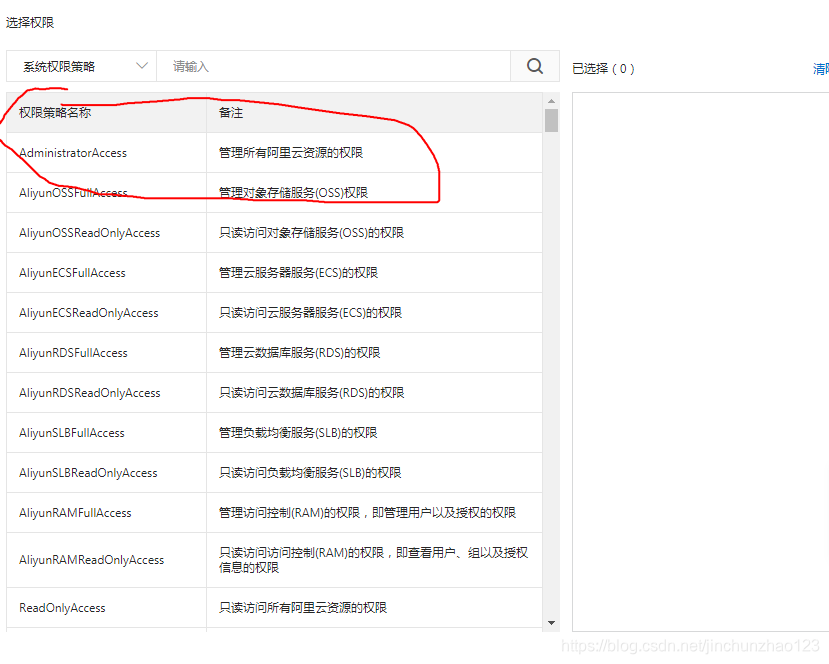Focus the 请输入 search input field

point(334,66)
